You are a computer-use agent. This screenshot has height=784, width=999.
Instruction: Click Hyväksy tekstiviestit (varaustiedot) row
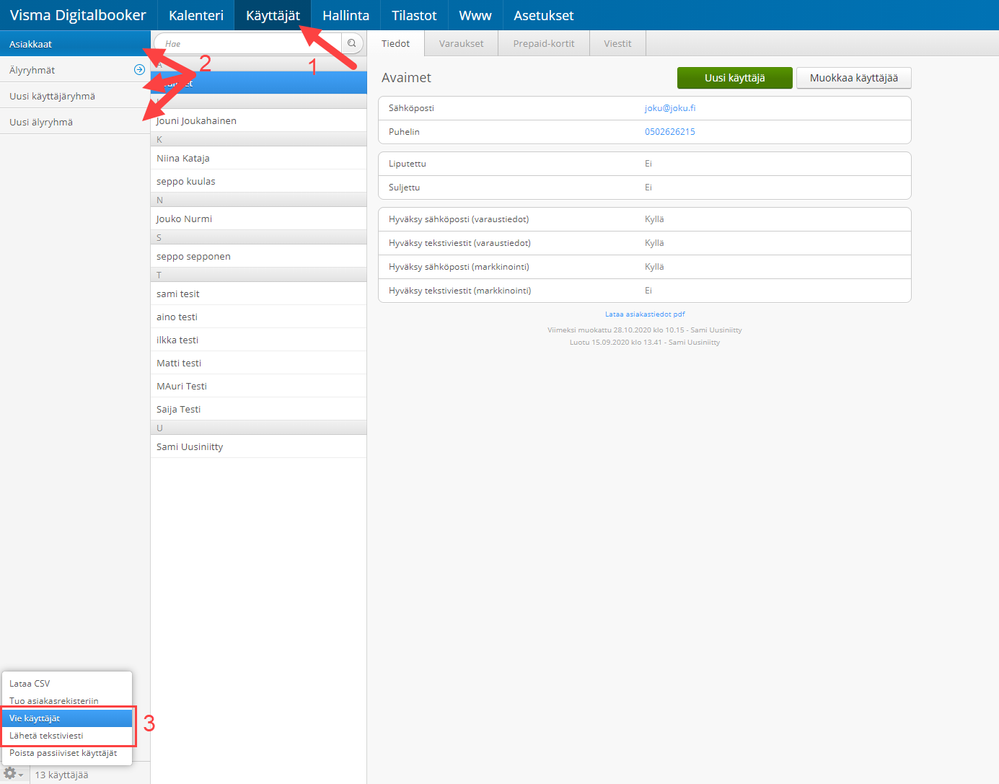pyautogui.click(x=645, y=243)
